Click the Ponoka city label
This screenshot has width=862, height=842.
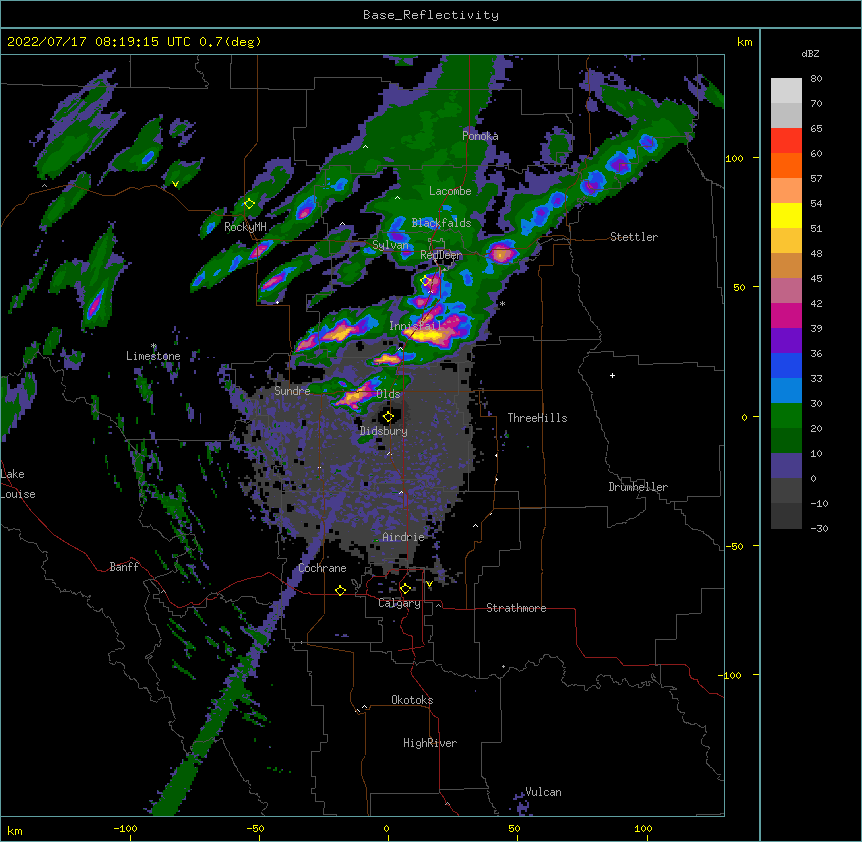(480, 136)
